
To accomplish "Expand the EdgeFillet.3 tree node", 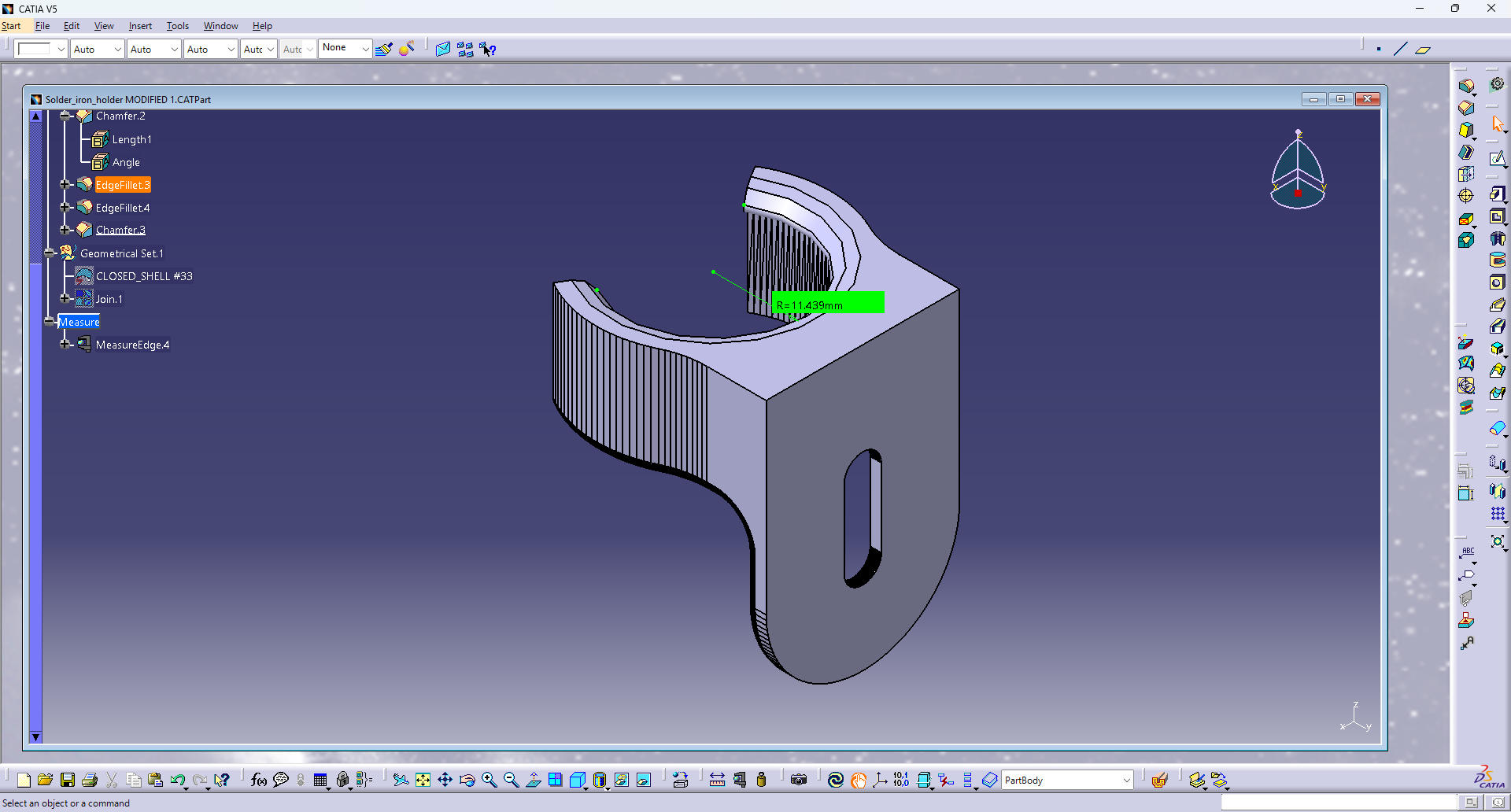I will pyautogui.click(x=66, y=184).
